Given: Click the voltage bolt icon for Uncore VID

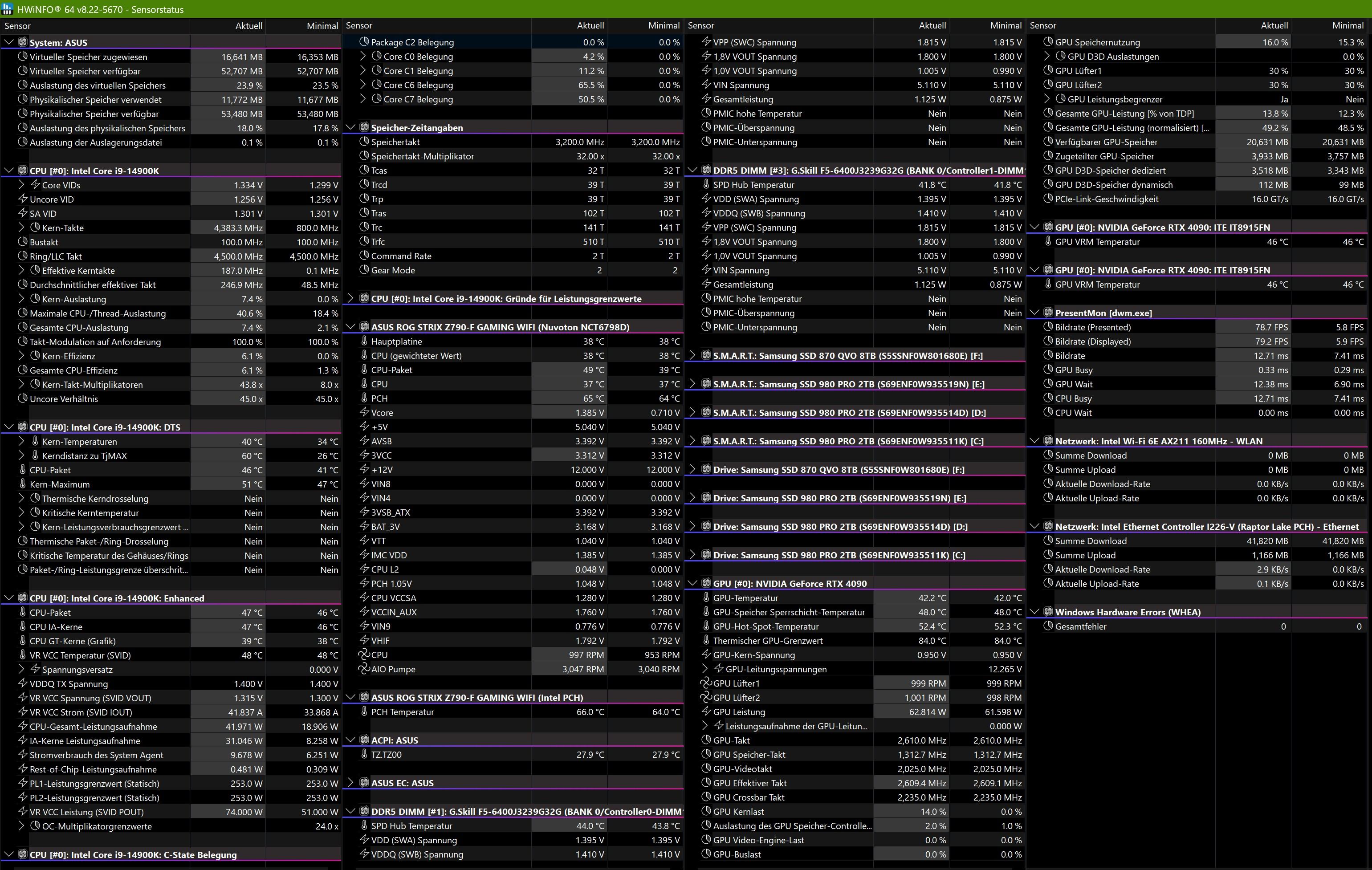Looking at the screenshot, I should [x=23, y=199].
